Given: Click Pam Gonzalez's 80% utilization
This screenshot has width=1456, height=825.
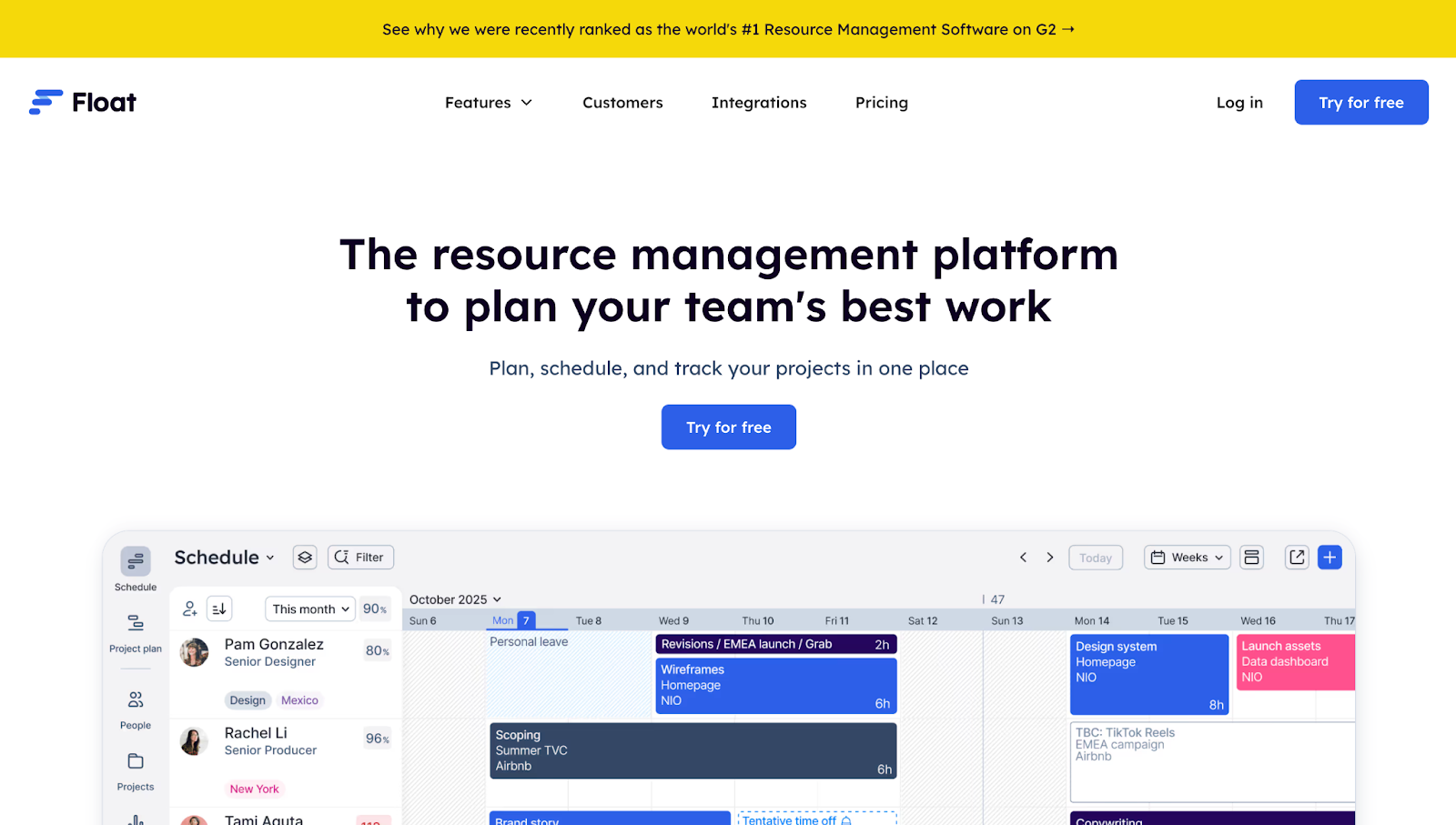Looking at the screenshot, I should 378,651.
